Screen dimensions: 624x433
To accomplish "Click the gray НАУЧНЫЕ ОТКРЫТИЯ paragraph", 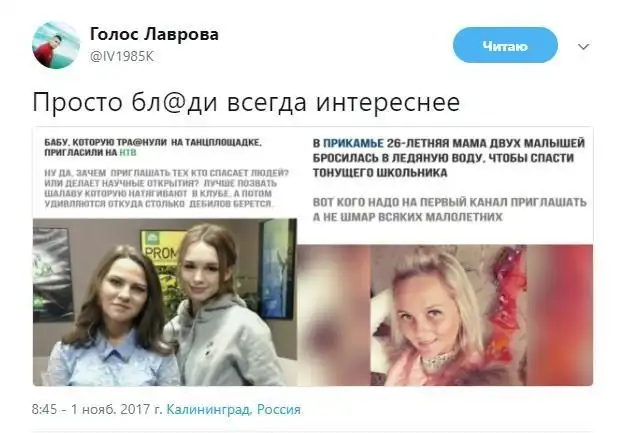I will 166,189.
